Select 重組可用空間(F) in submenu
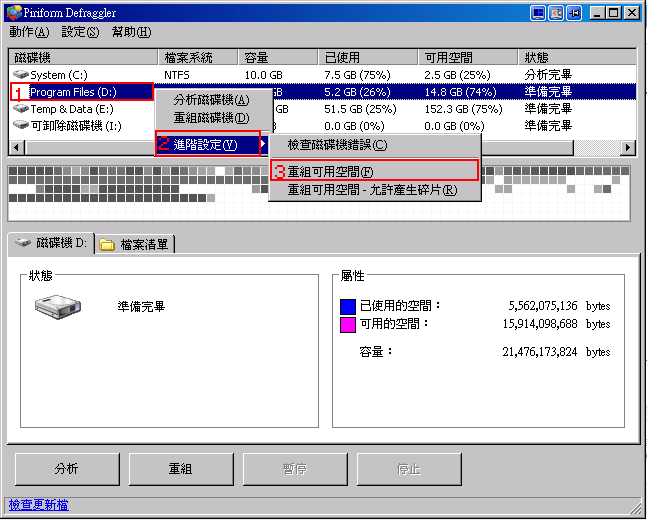The image size is (647, 520). [374, 171]
